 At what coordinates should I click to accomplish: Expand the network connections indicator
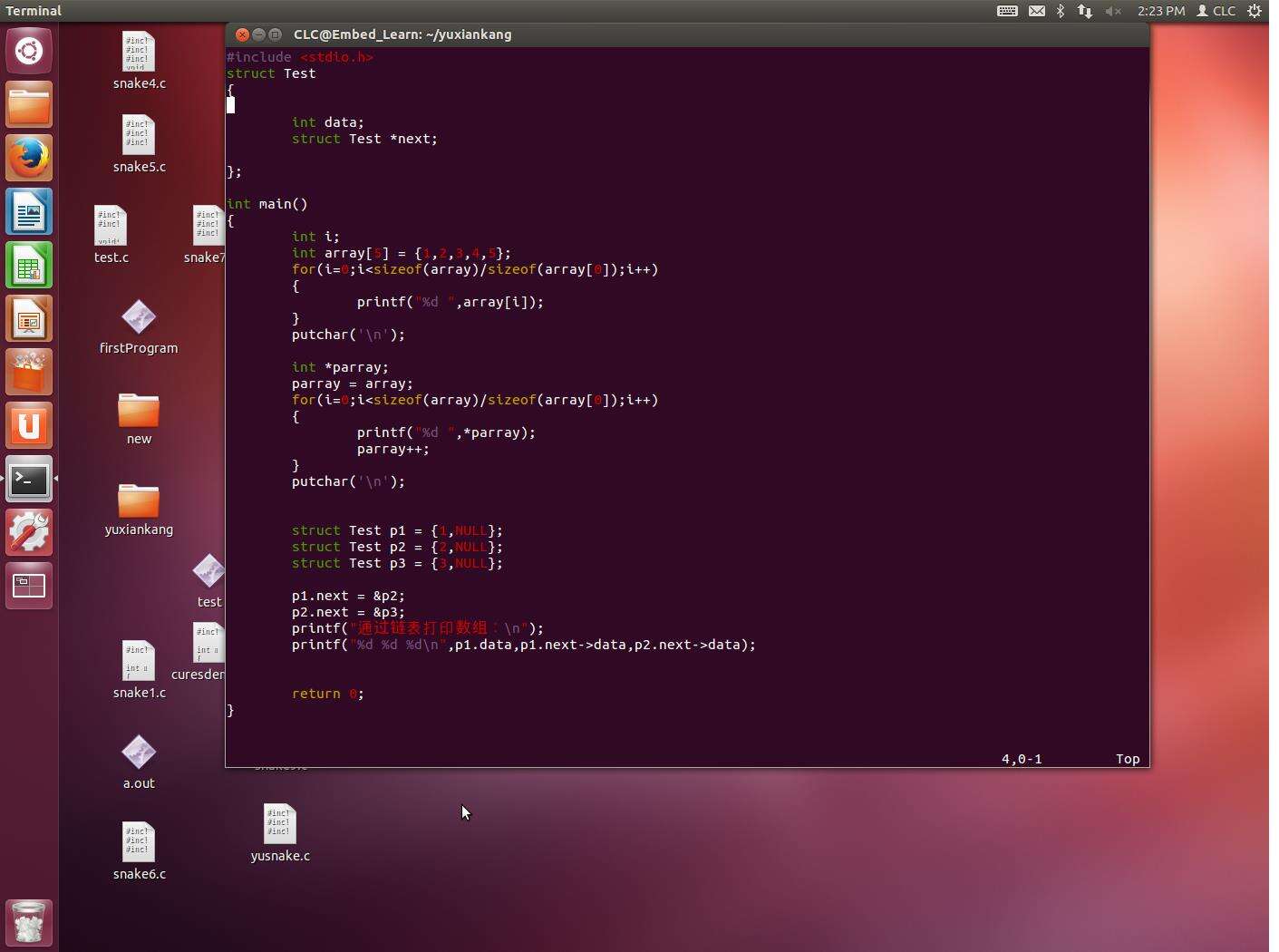point(1085,11)
